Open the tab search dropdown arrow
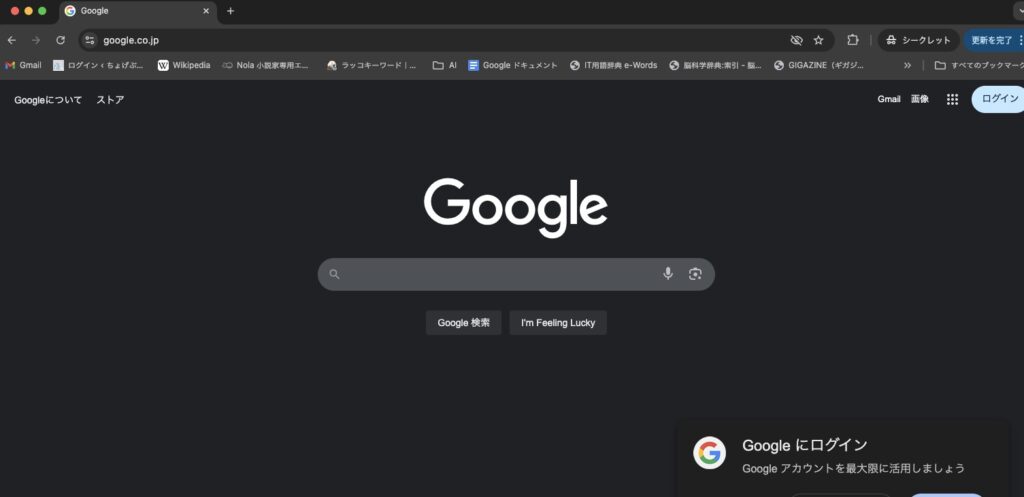The height and width of the screenshot is (497, 1024). 1018,11
